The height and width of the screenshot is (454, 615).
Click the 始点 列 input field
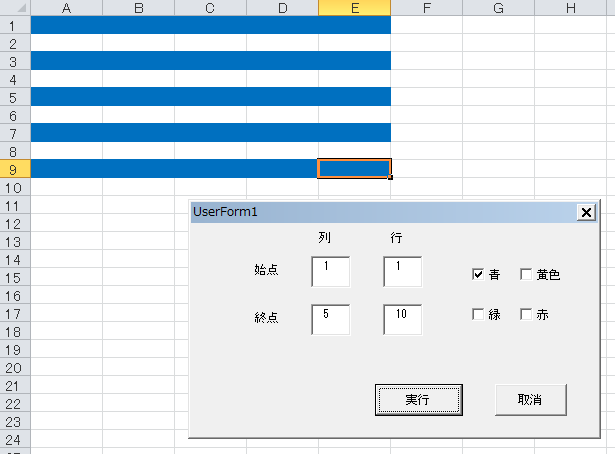point(330,271)
